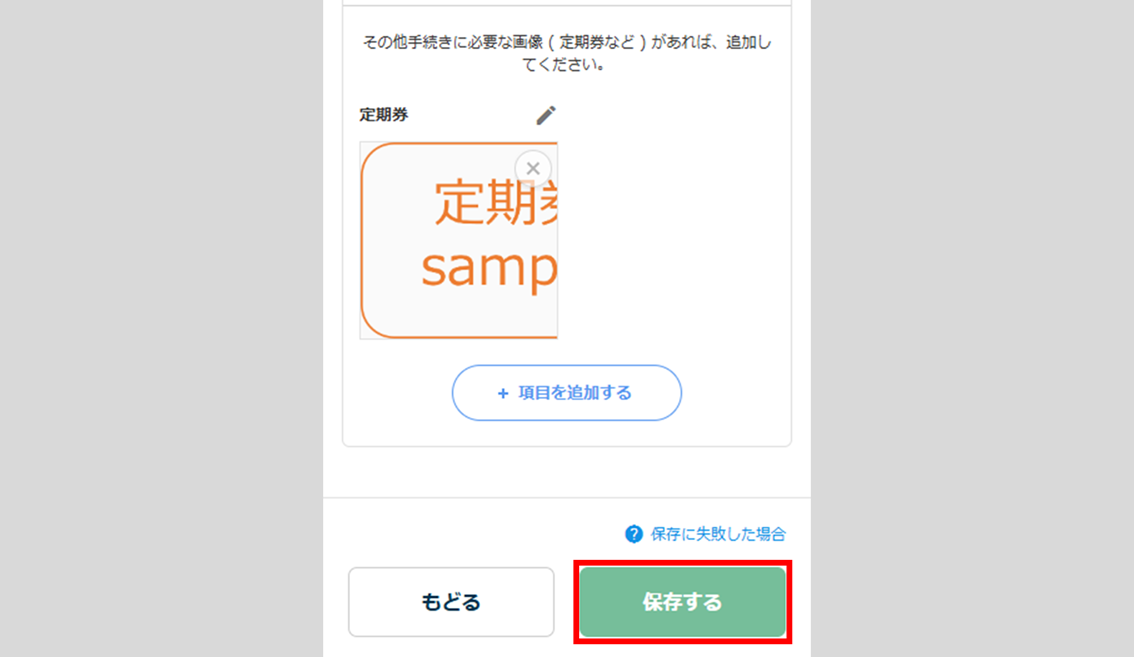Click the orange samp text inside the thumbnail
The height and width of the screenshot is (657, 1134).
(488, 269)
